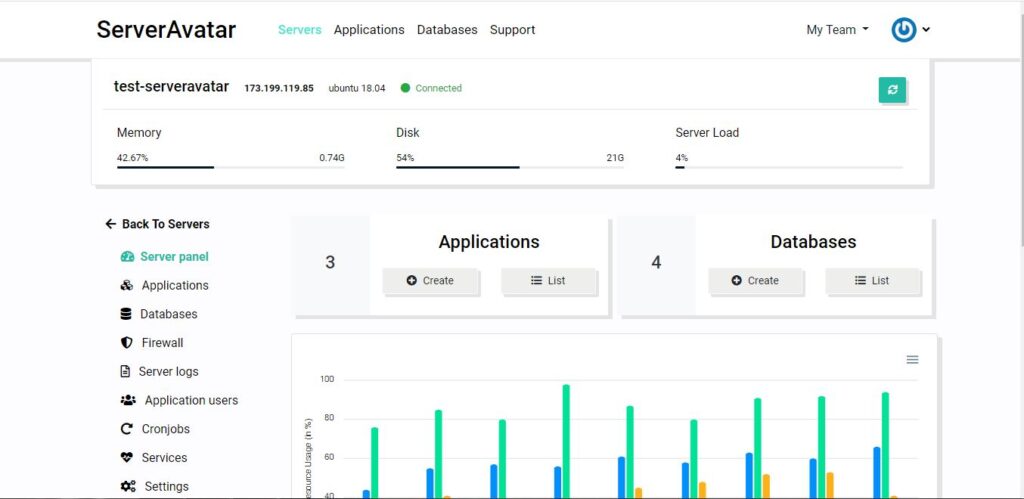The height and width of the screenshot is (499, 1024).
Task: Click the 42.67% memory value
Action: pyautogui.click(x=133, y=157)
